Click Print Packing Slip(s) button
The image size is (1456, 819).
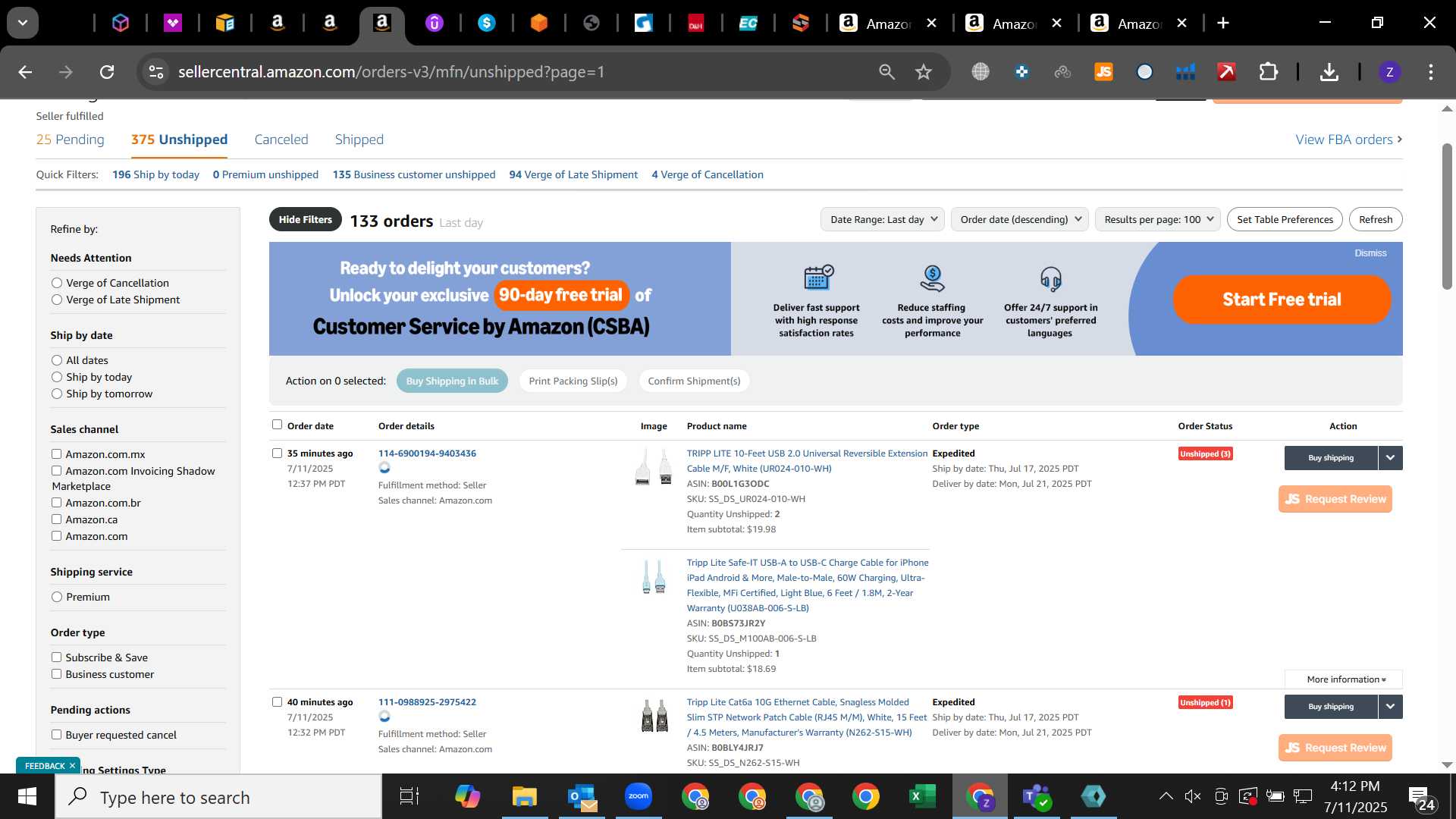[573, 381]
